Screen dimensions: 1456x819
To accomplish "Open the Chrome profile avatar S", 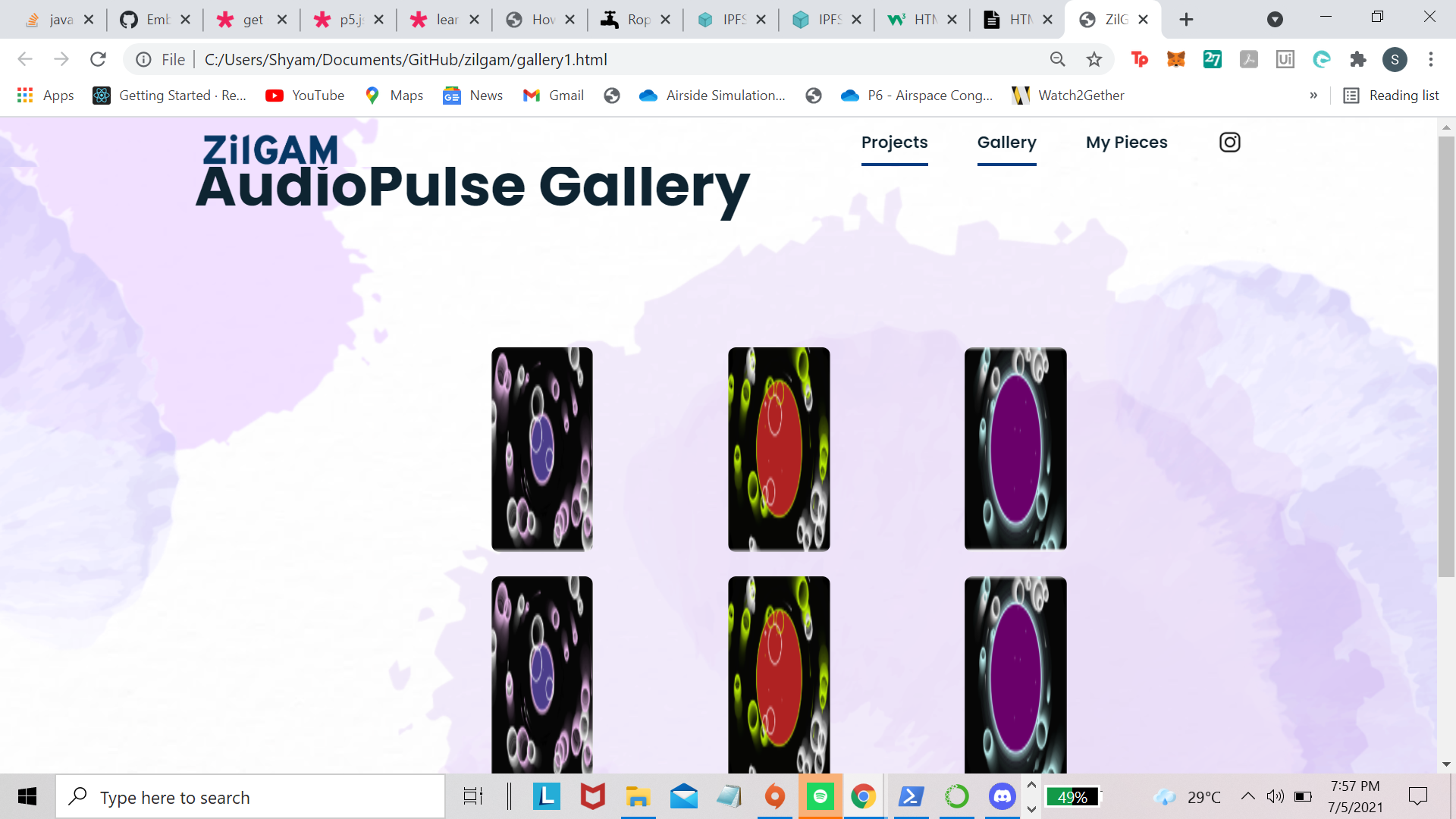I will point(1394,59).
